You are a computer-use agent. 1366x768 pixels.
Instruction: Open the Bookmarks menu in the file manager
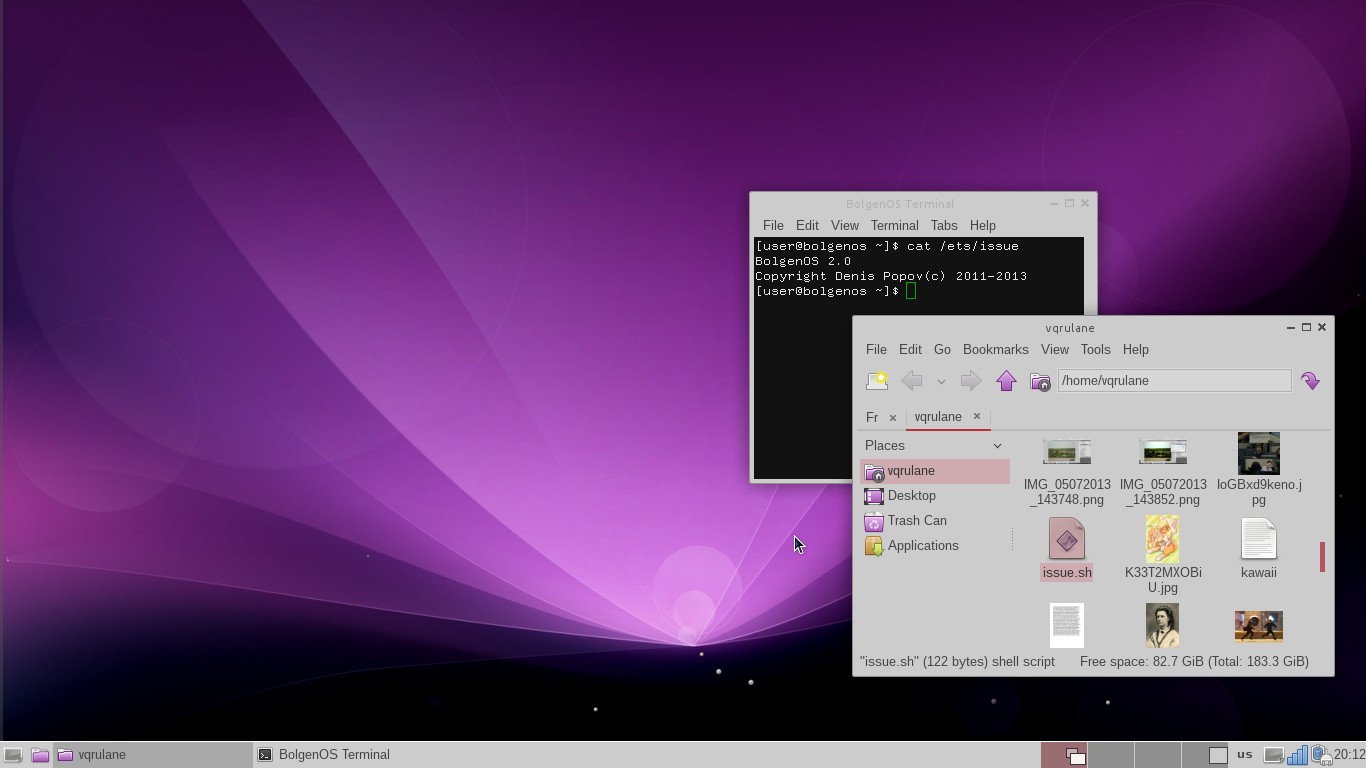(995, 350)
